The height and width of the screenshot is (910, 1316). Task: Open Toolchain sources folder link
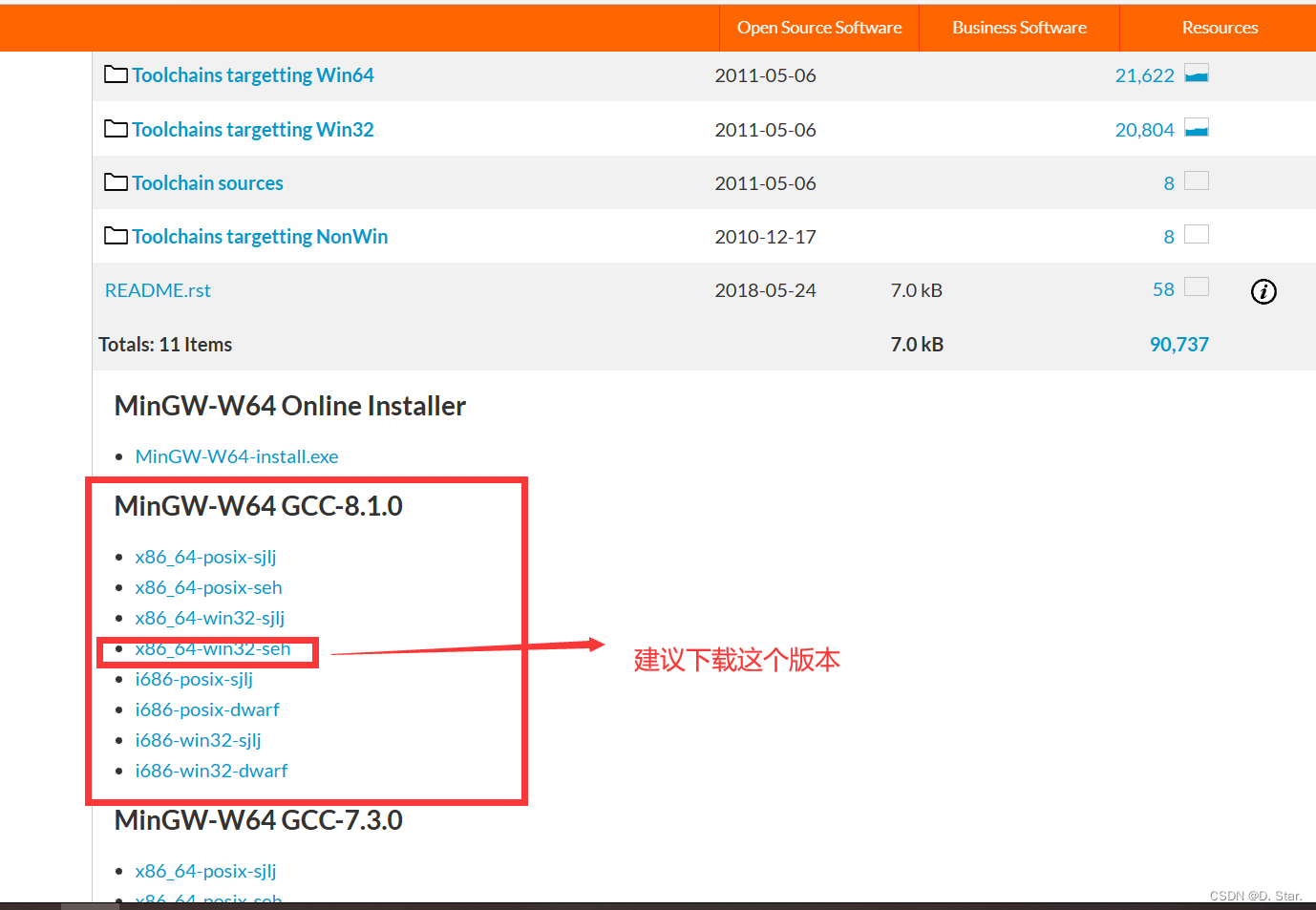point(207,183)
